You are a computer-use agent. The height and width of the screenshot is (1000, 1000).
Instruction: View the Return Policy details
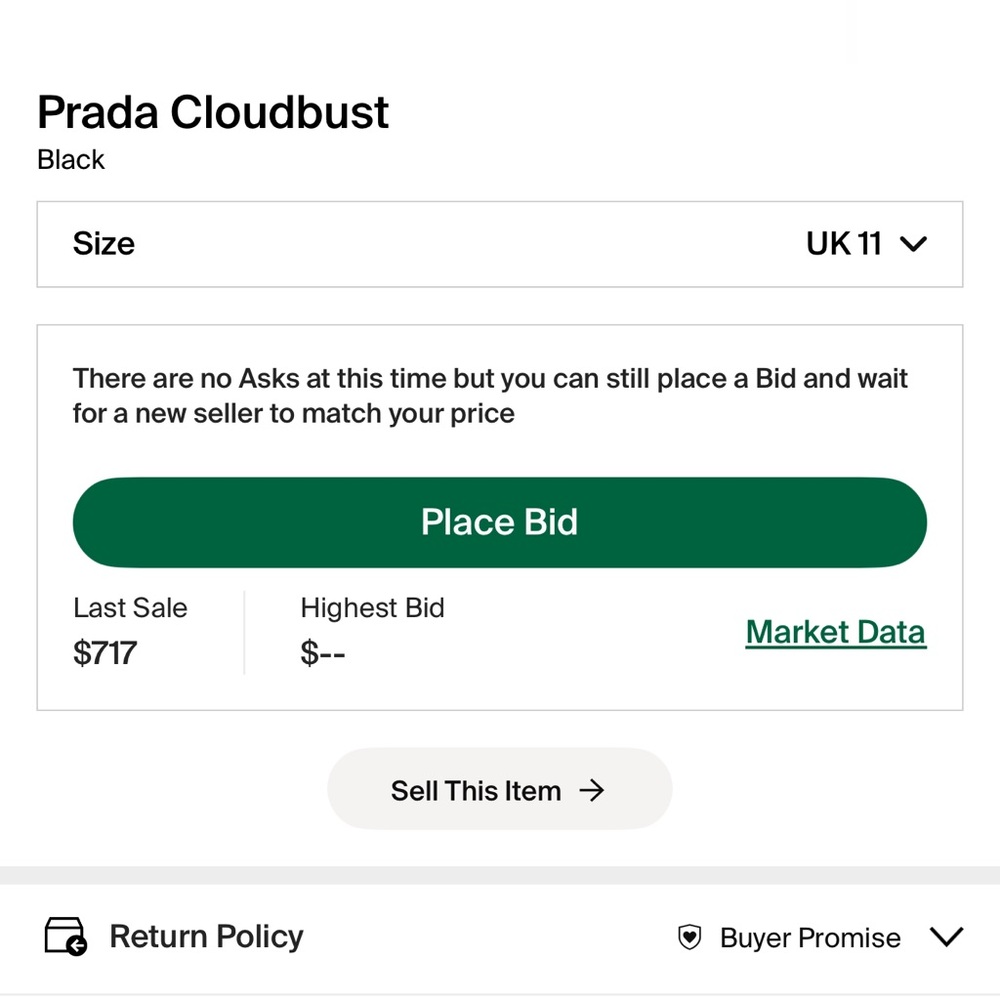205,936
